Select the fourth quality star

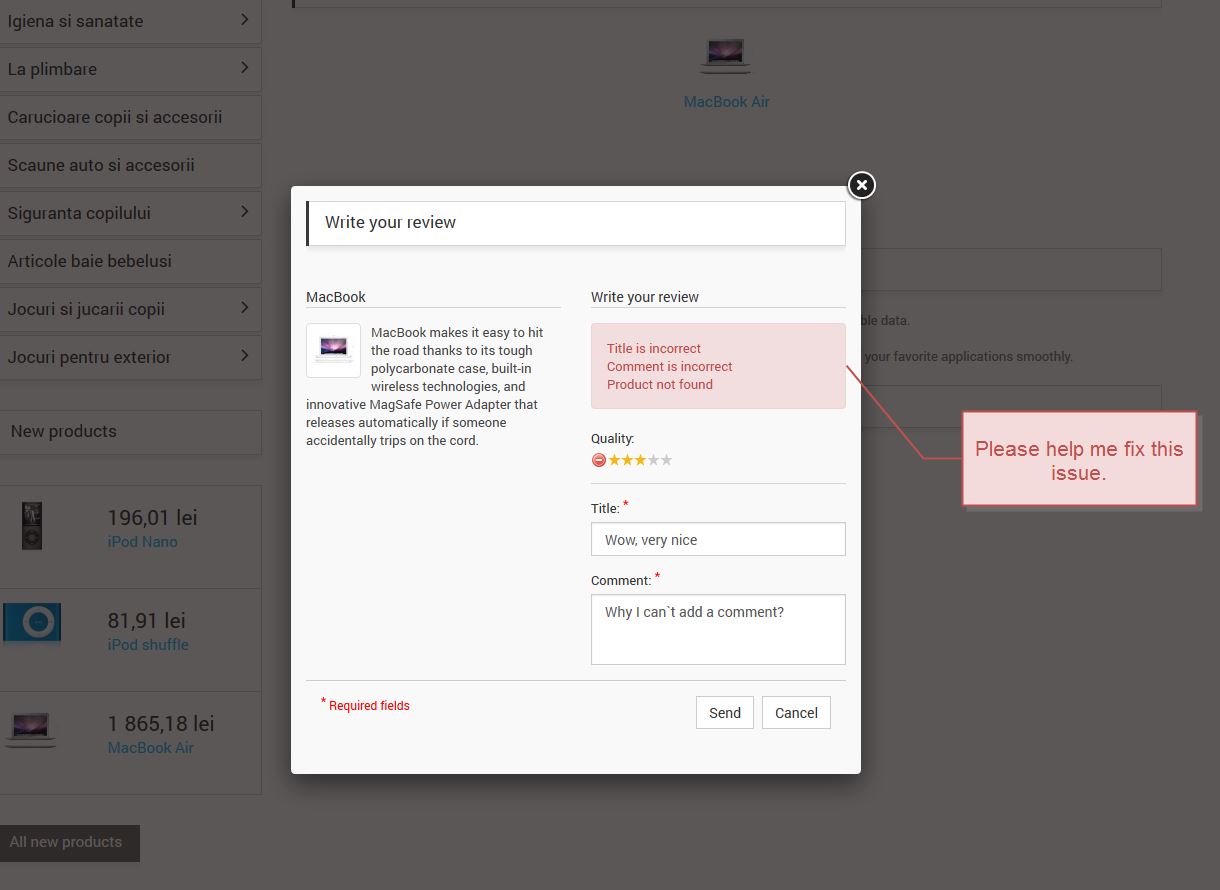(654, 460)
